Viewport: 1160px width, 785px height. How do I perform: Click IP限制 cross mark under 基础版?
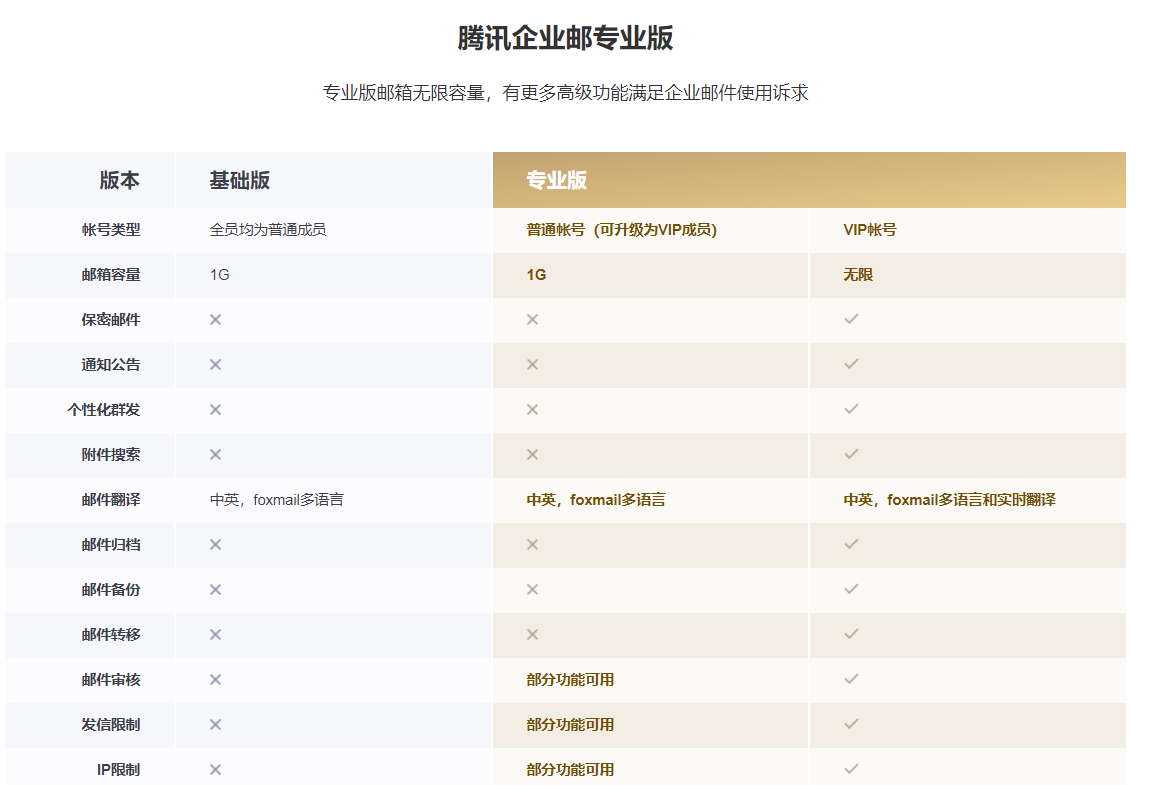point(215,770)
